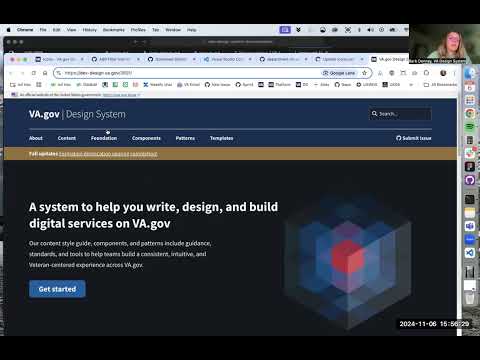Switch to the Visual Studio Code tab
This screenshot has width=480, height=360.
(227, 59)
